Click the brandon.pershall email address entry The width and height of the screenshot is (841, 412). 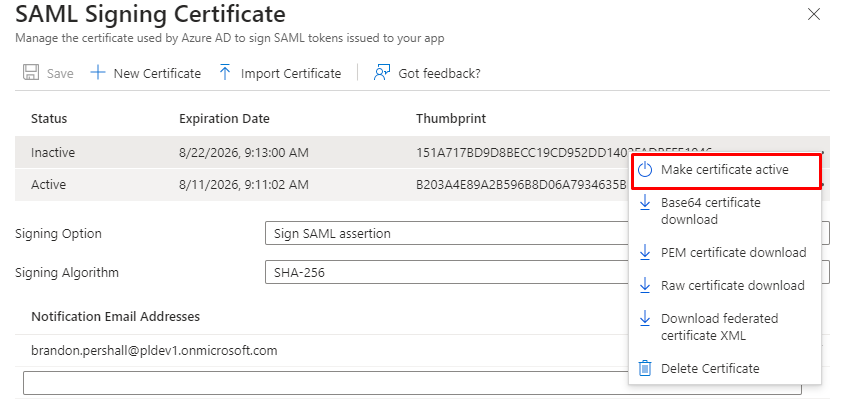click(x=154, y=350)
